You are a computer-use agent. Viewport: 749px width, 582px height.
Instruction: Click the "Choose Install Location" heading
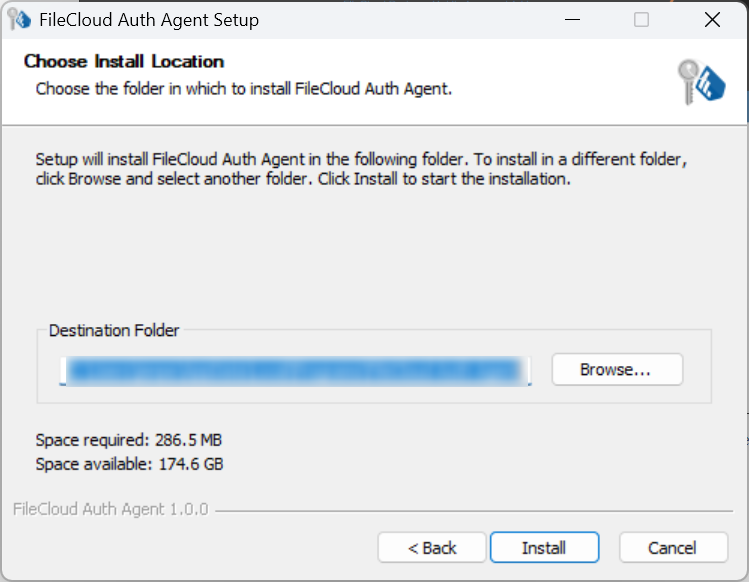pyautogui.click(x=124, y=62)
